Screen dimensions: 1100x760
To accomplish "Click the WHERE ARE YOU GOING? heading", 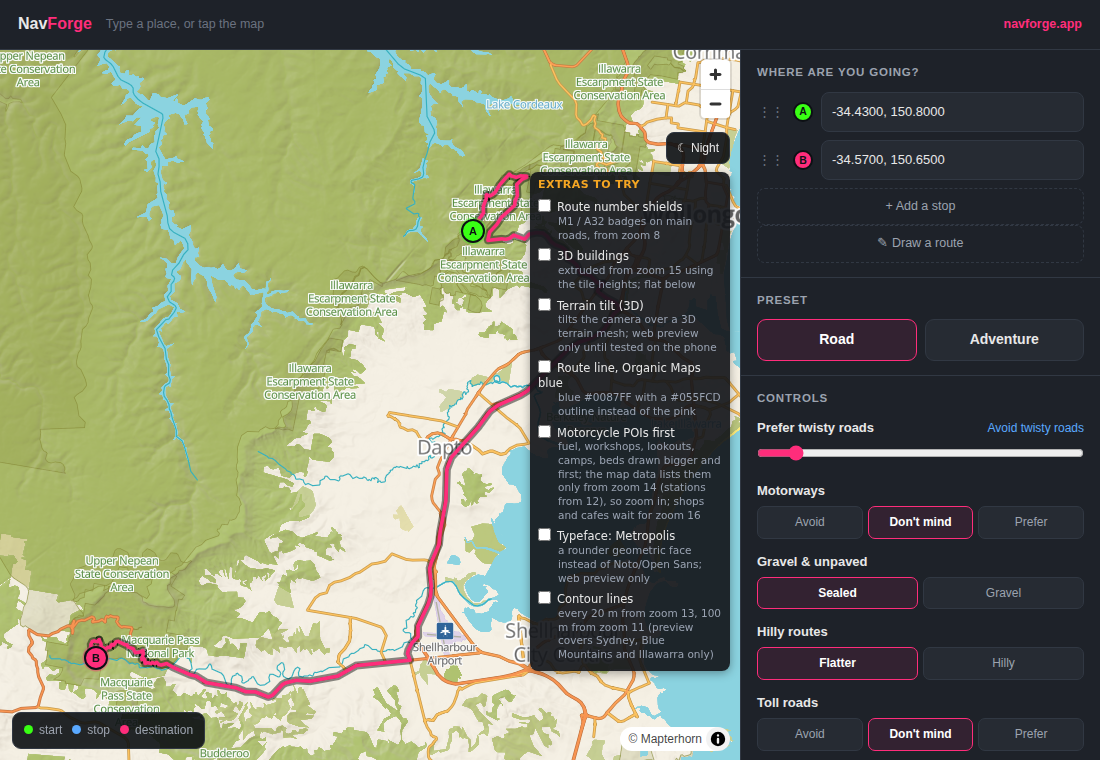I will pyautogui.click(x=838, y=72).
